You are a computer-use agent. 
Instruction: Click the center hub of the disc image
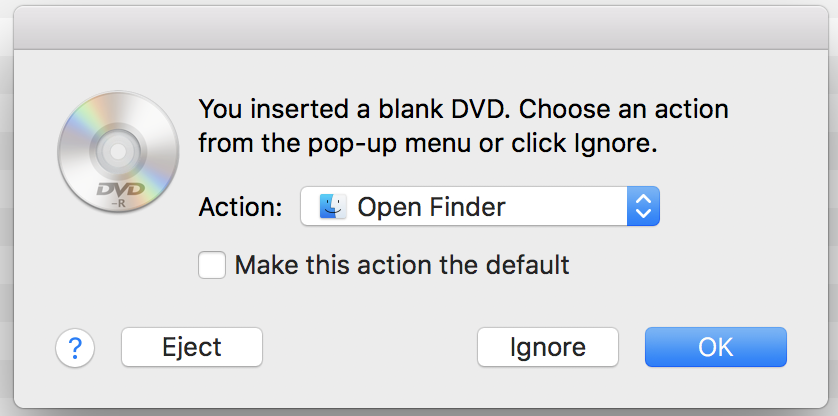(118, 151)
